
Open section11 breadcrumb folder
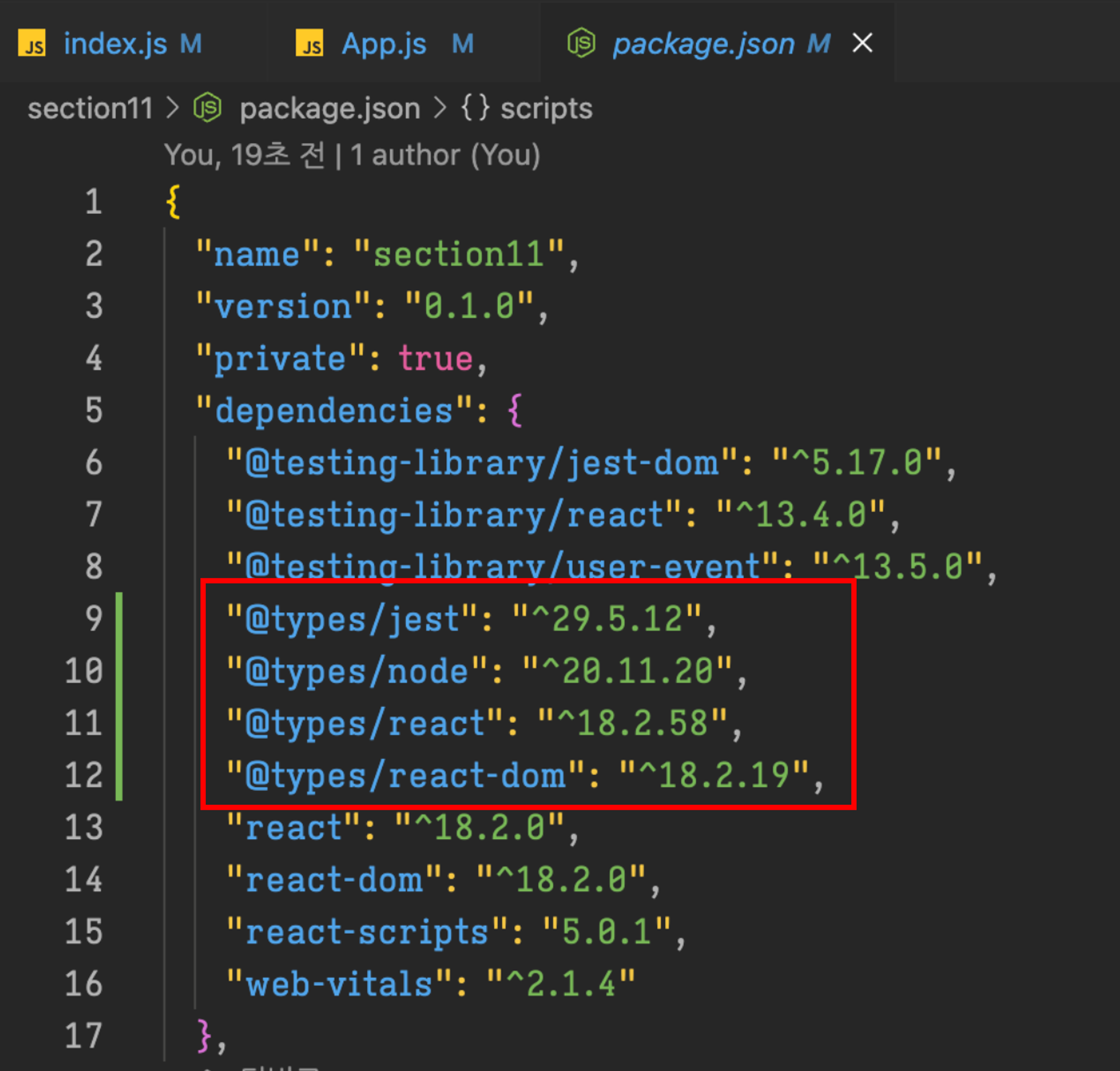[90, 108]
